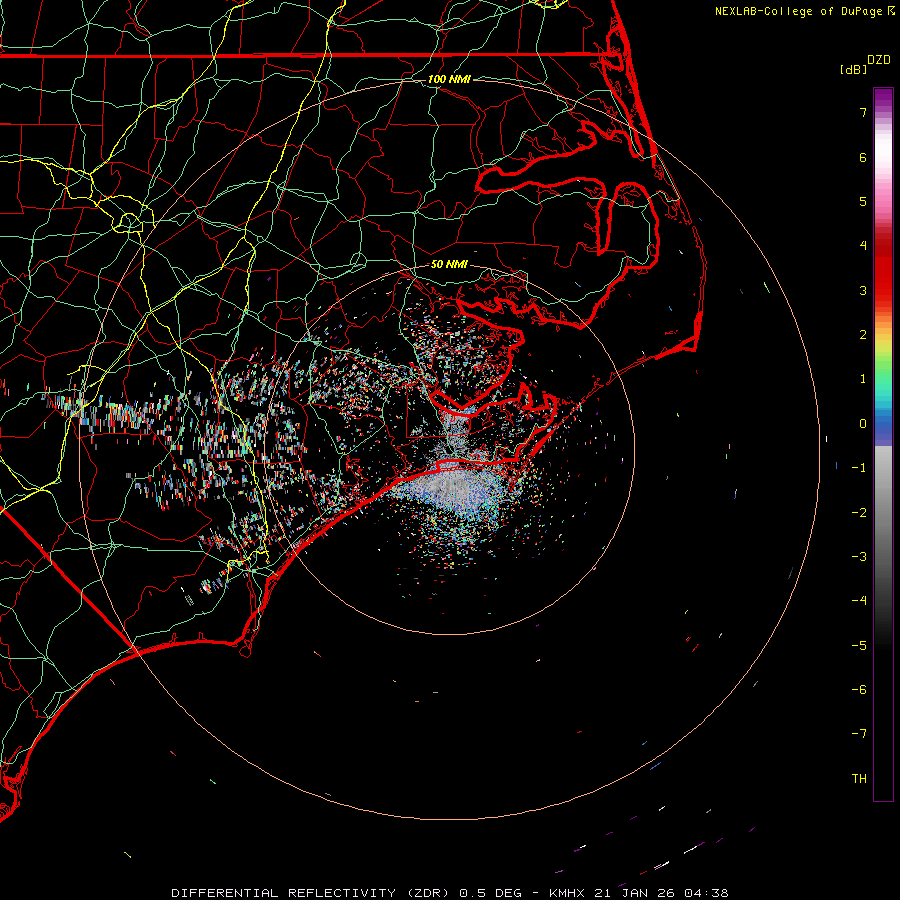The width and height of the screenshot is (900, 900).
Task: Click the [dB] unit label
Action: (852, 69)
